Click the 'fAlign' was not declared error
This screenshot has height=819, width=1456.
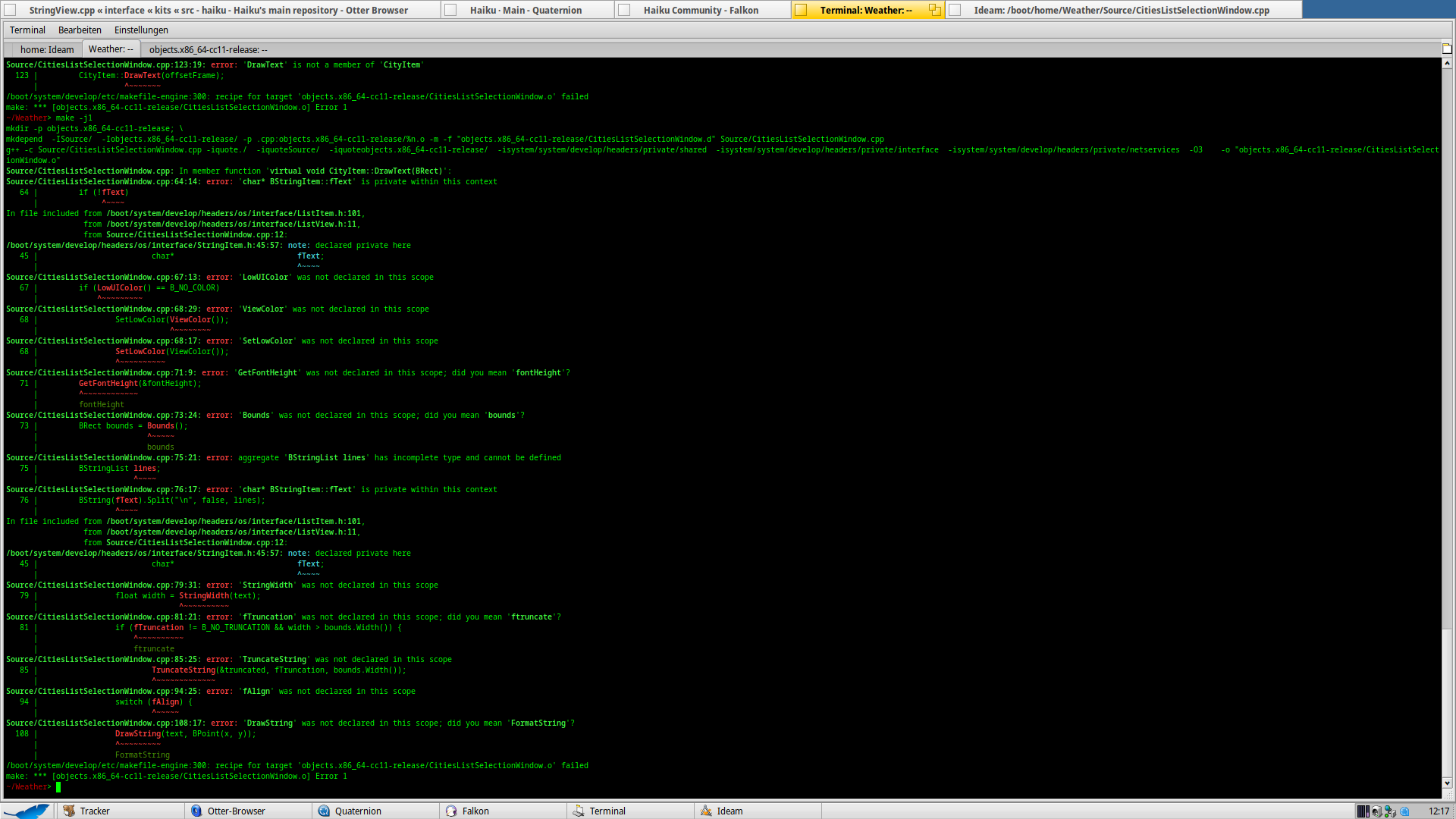click(211, 691)
